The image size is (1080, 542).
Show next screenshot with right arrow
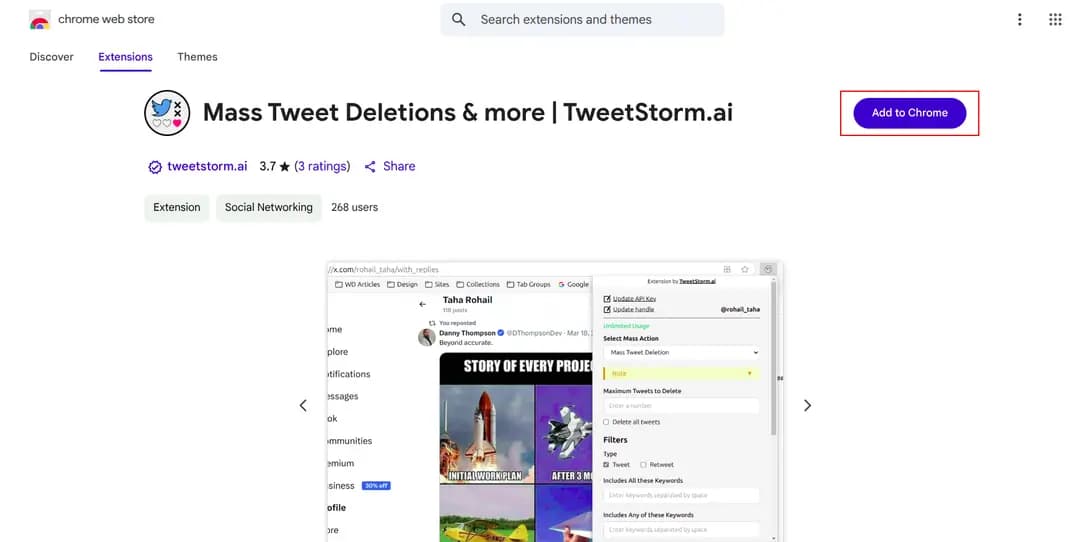click(x=807, y=406)
